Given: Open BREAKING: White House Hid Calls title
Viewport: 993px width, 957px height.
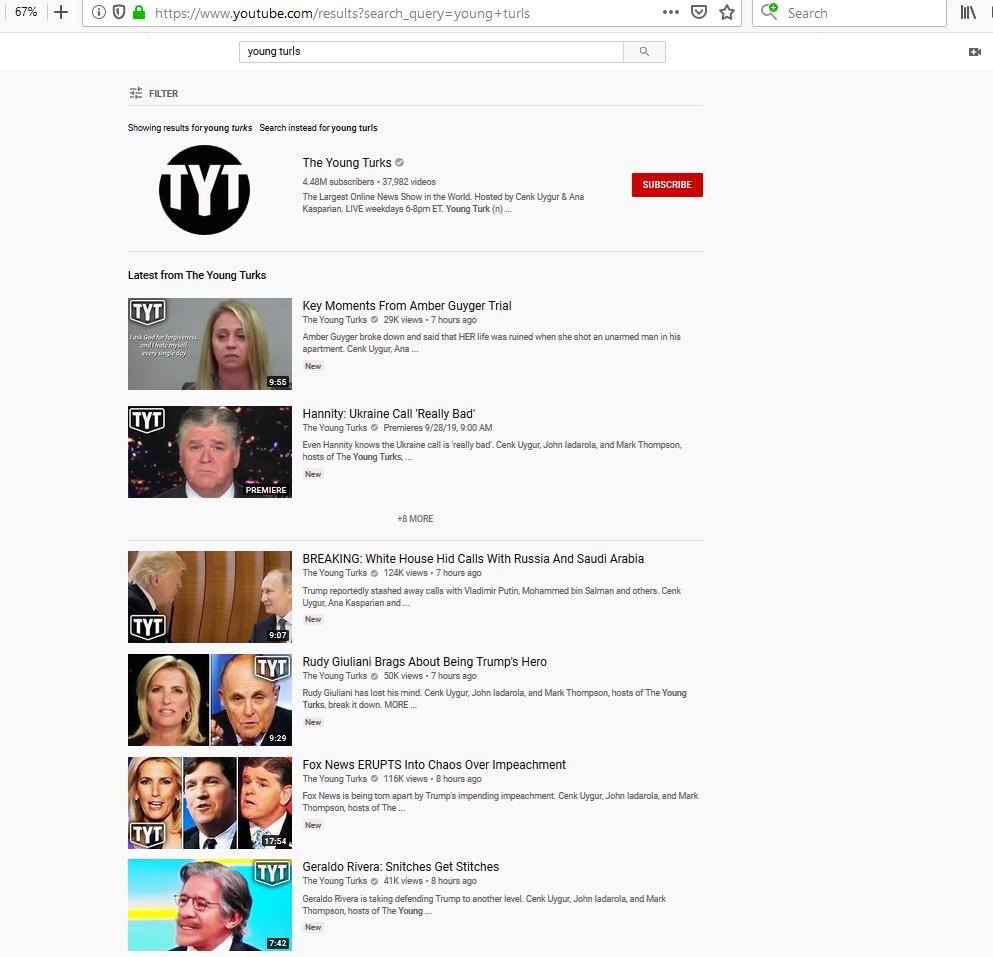Looking at the screenshot, I should pos(473,559).
